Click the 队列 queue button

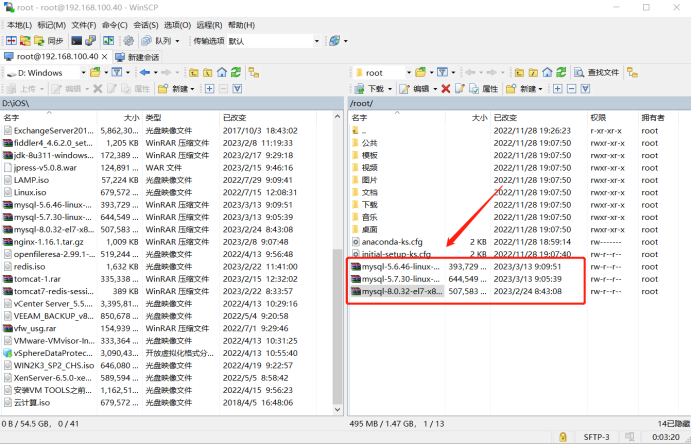[x=156, y=41]
